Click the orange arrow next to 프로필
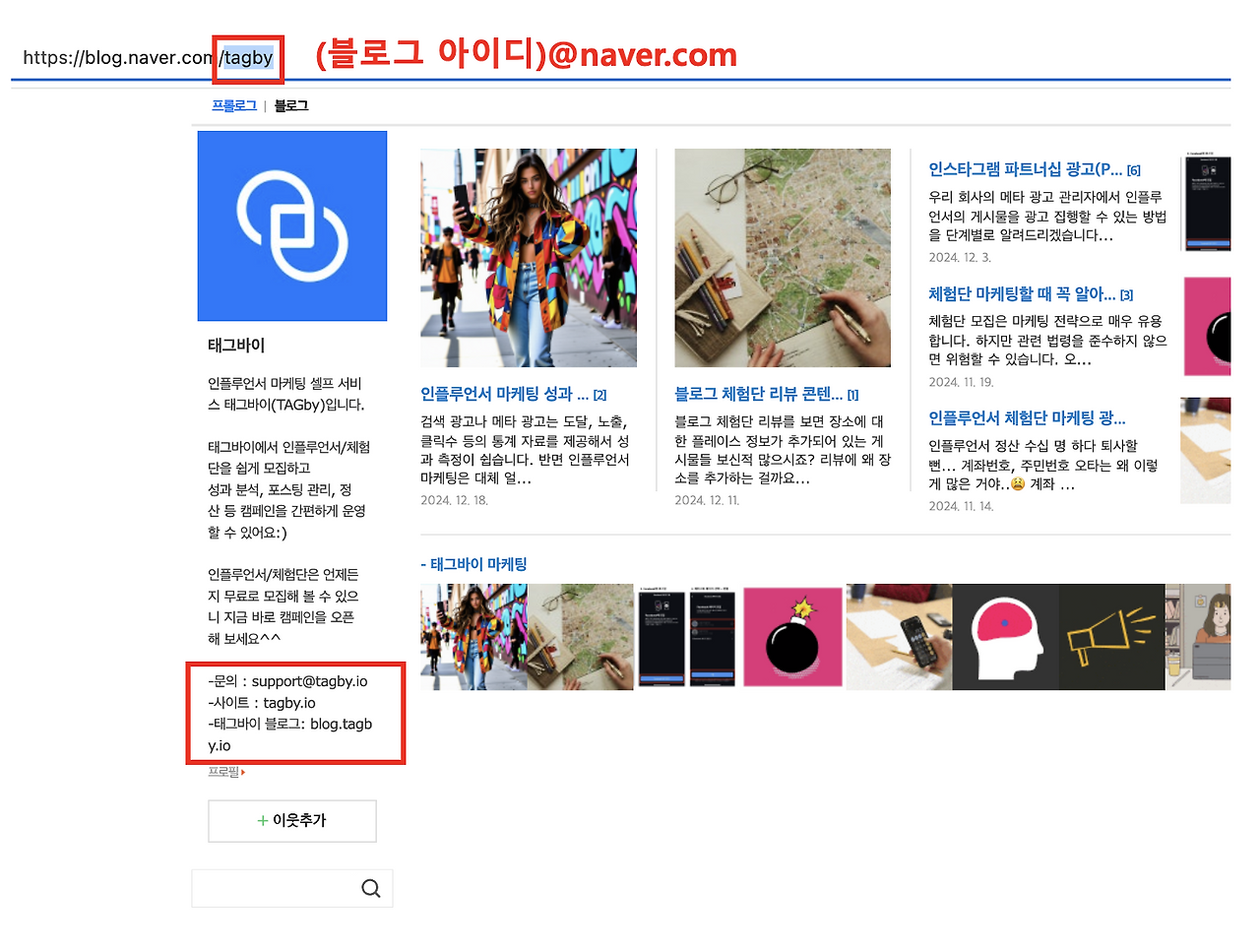 (x=241, y=771)
